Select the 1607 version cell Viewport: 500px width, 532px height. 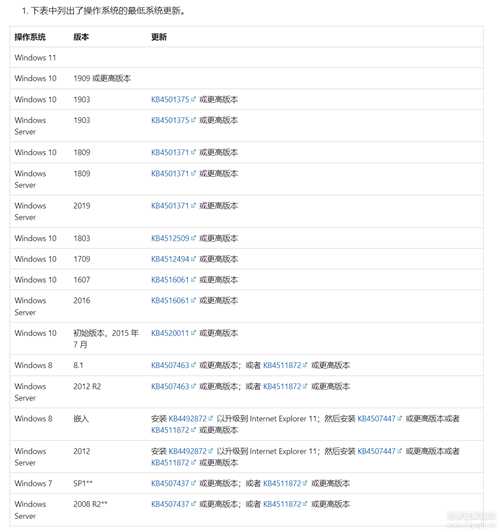[x=82, y=280]
